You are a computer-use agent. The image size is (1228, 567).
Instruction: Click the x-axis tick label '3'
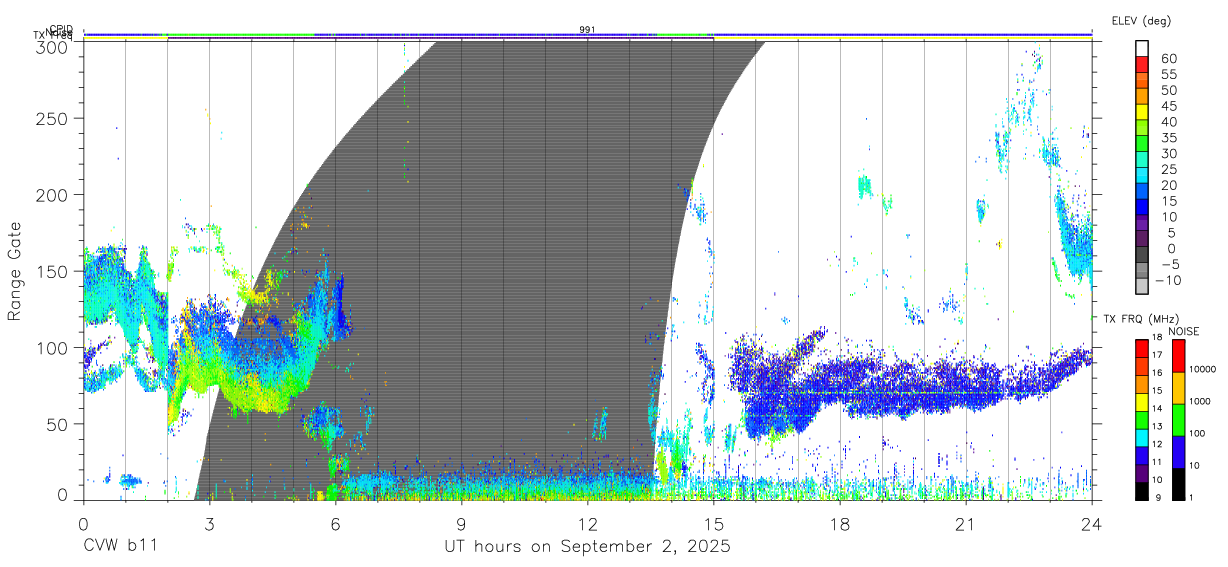click(x=209, y=524)
